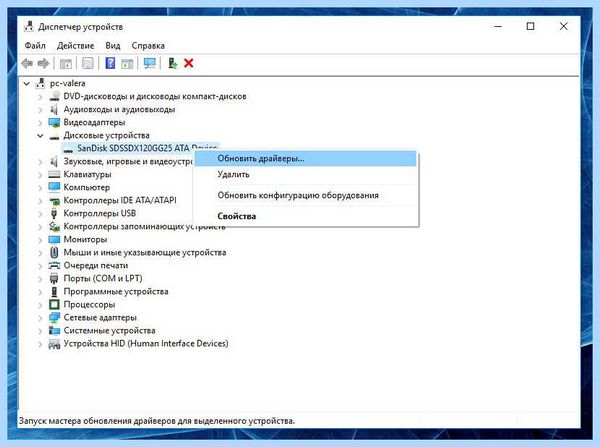The image size is (600, 447).
Task: Minimize the Диспетчер устройств window
Action: (498, 26)
